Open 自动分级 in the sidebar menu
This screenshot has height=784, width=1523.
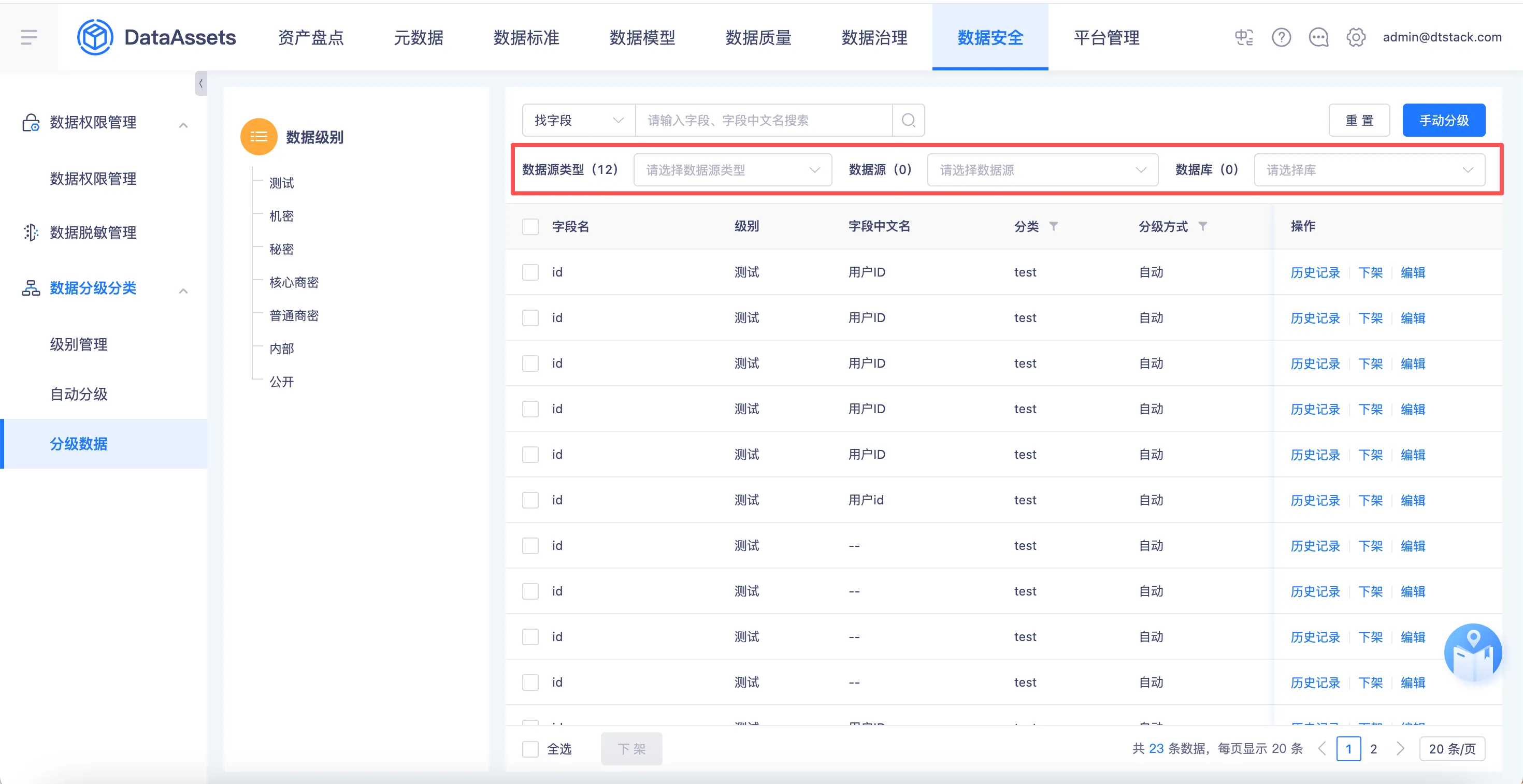79,394
